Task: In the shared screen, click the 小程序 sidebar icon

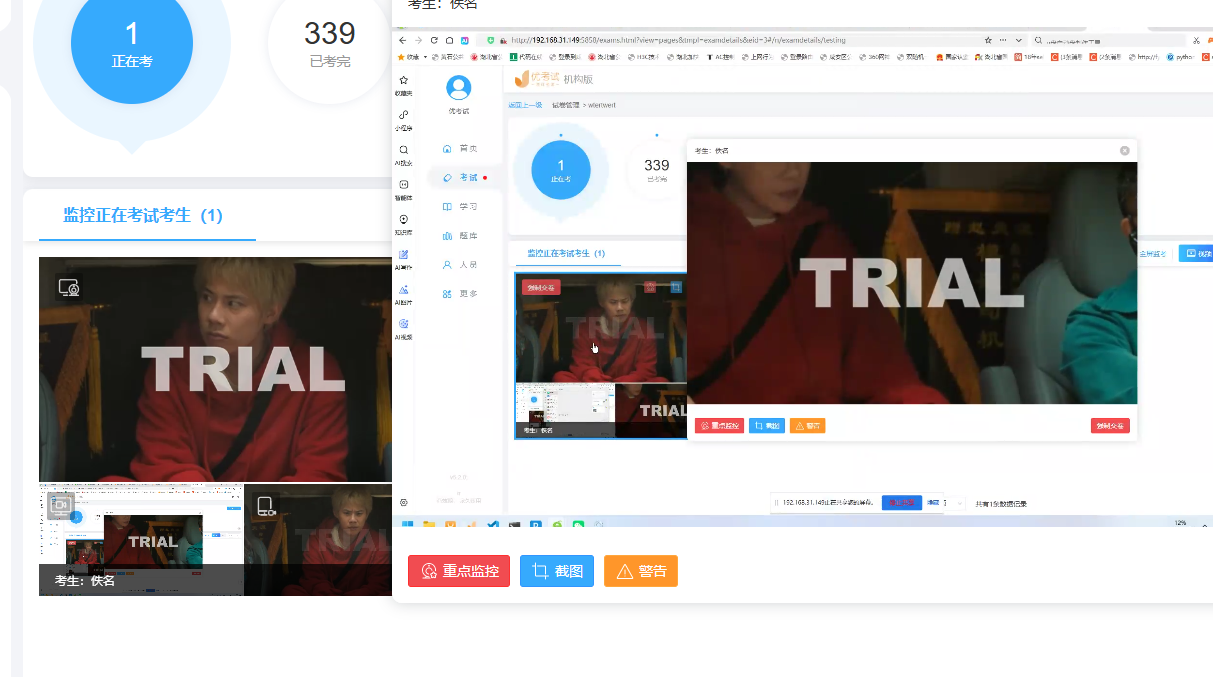Action: pyautogui.click(x=403, y=115)
